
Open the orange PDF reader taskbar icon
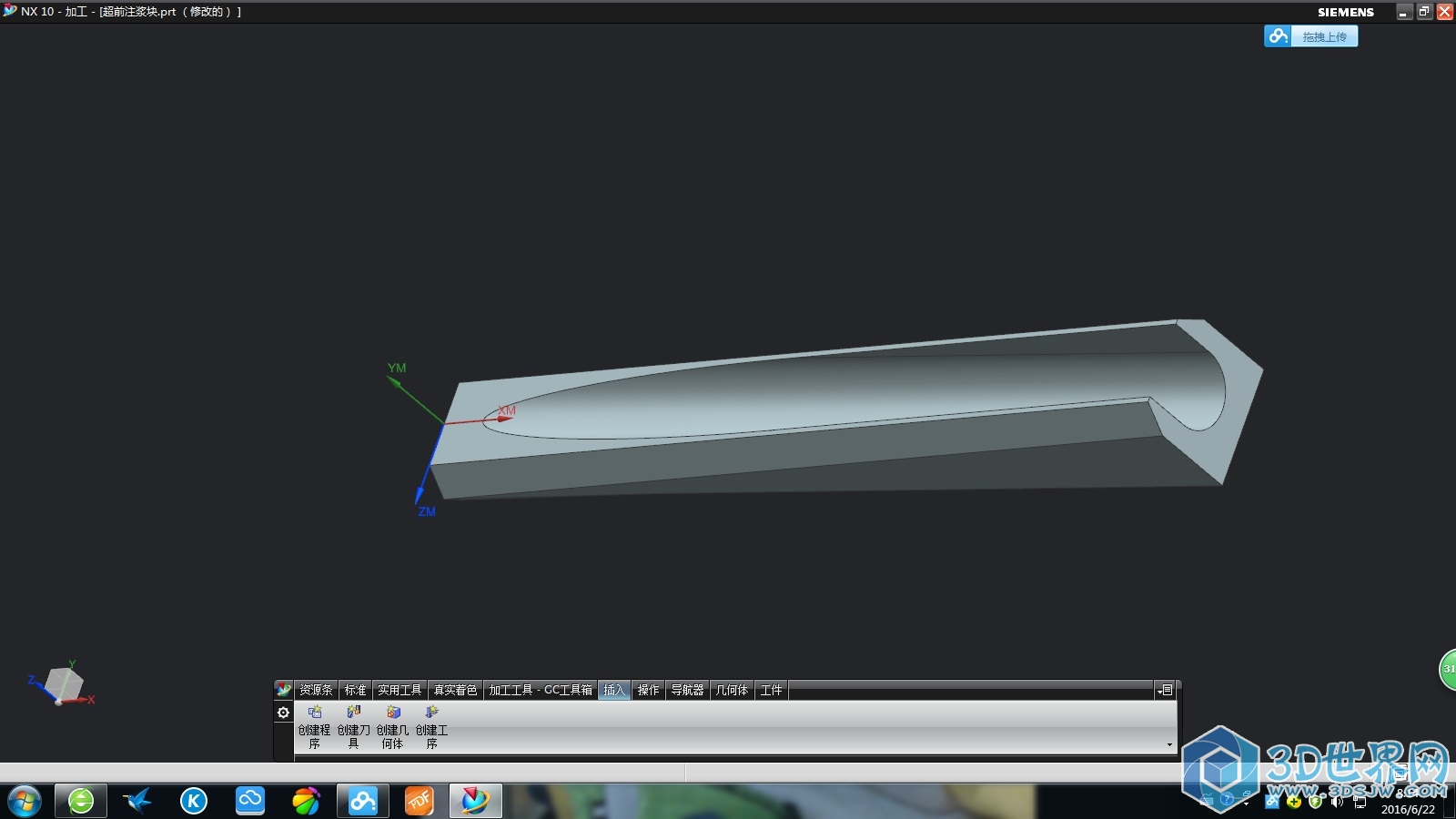[x=419, y=801]
